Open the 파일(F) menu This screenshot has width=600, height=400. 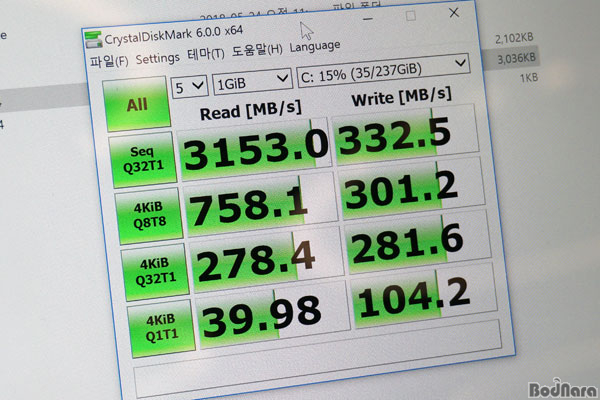[x=109, y=61]
